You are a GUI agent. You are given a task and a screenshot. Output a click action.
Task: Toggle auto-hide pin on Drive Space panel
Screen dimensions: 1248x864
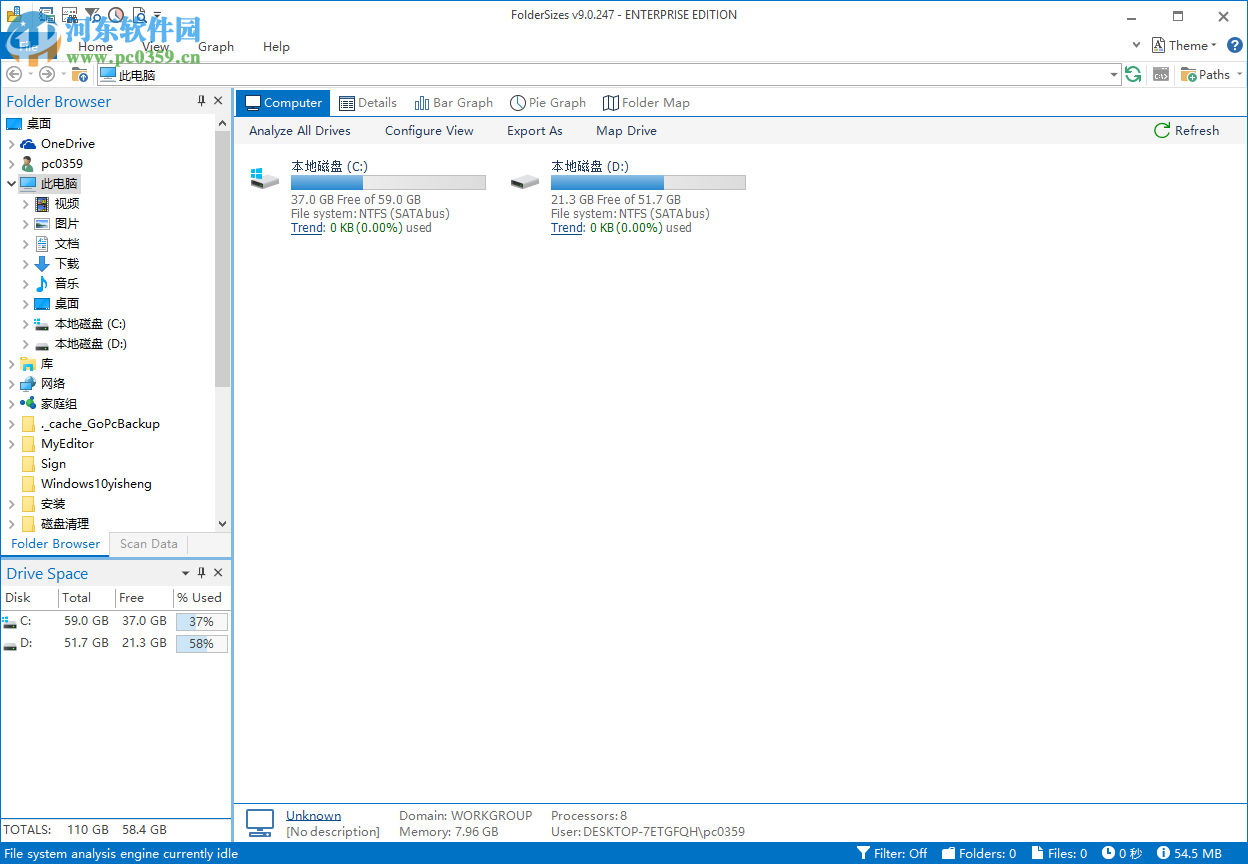click(x=201, y=572)
